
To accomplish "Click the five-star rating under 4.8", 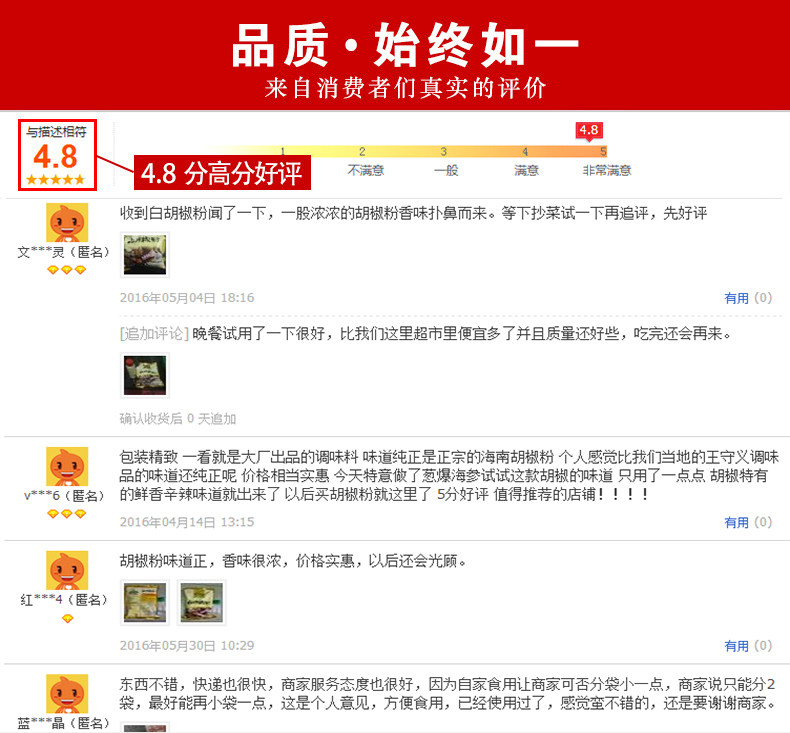I will (x=56, y=179).
